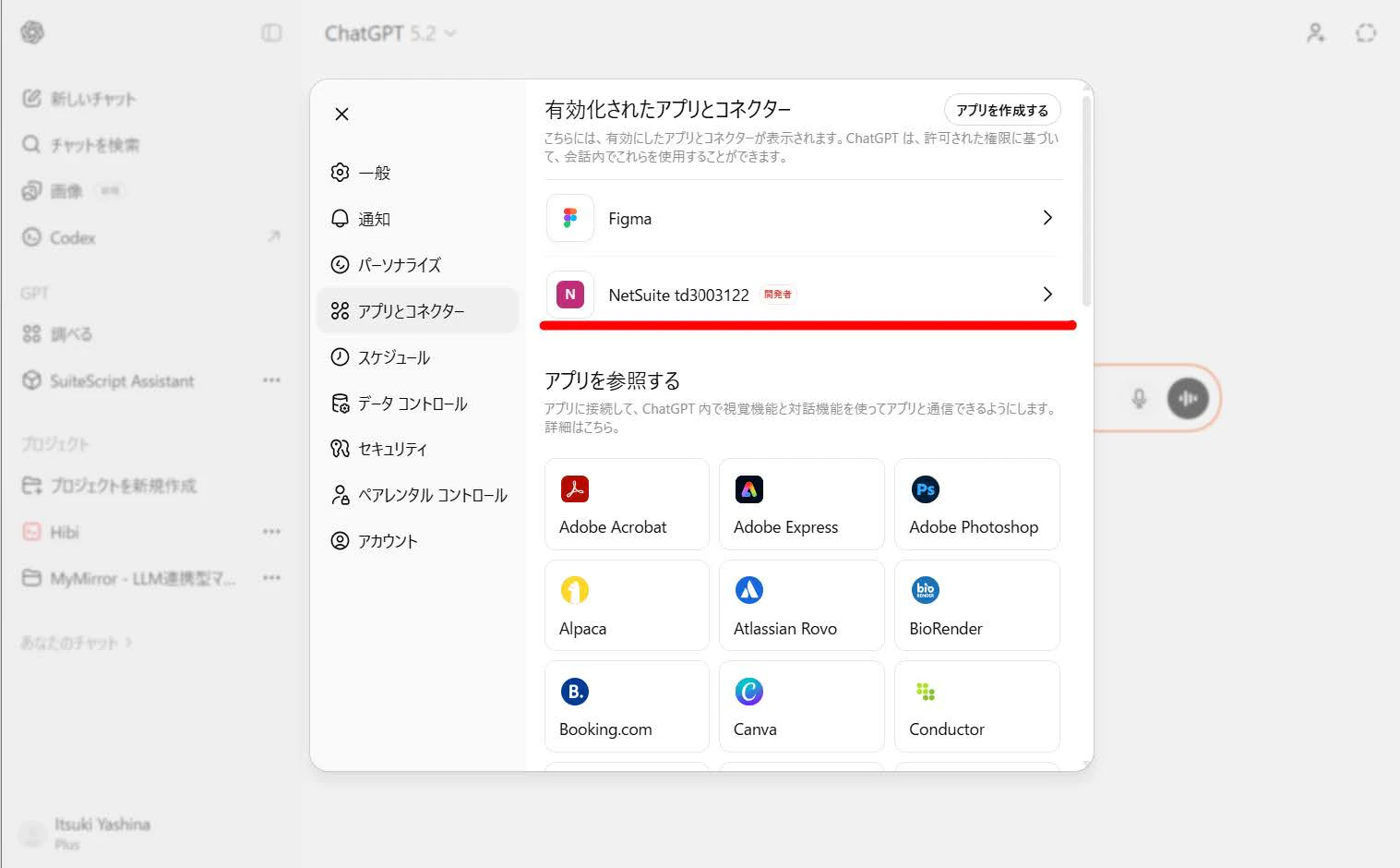1400x868 pixels.
Task: Open the Adobe Photoshop app card
Action: [976, 504]
